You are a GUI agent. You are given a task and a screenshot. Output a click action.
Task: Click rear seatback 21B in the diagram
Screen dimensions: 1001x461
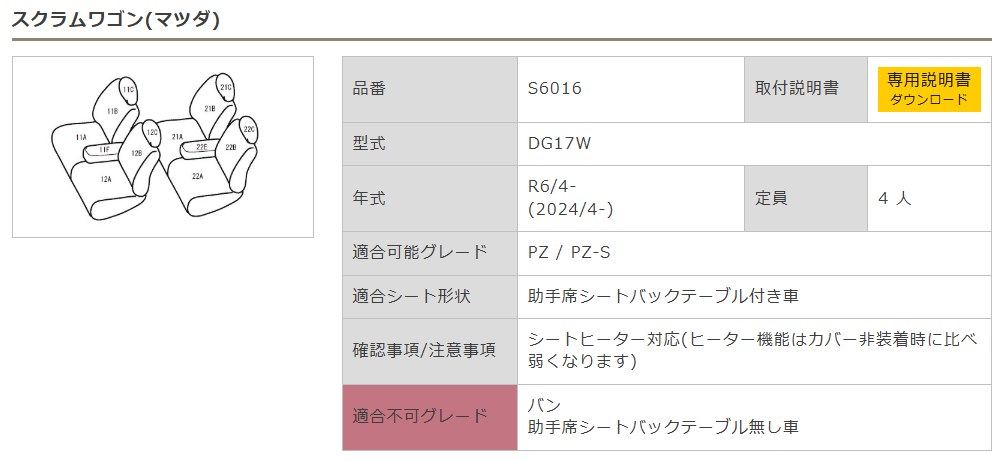pyautogui.click(x=210, y=108)
